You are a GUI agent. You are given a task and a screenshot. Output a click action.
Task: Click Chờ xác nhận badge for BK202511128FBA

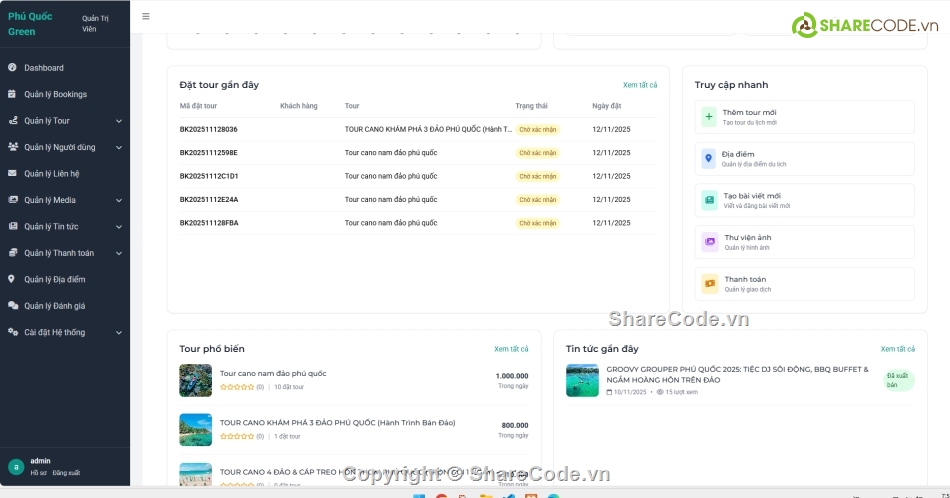537,224
